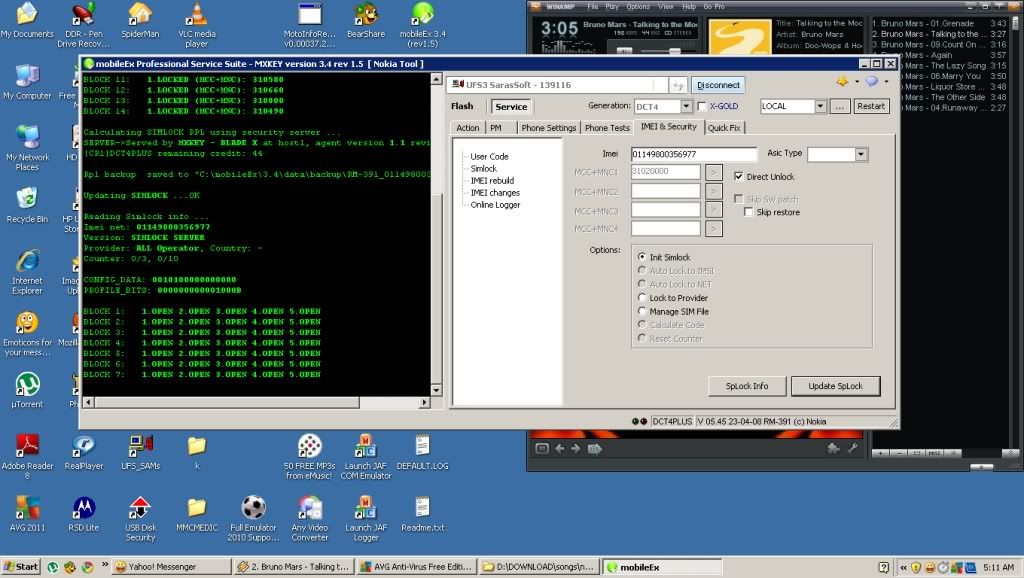Open RSD Lite desktop shortcut

click(84, 513)
